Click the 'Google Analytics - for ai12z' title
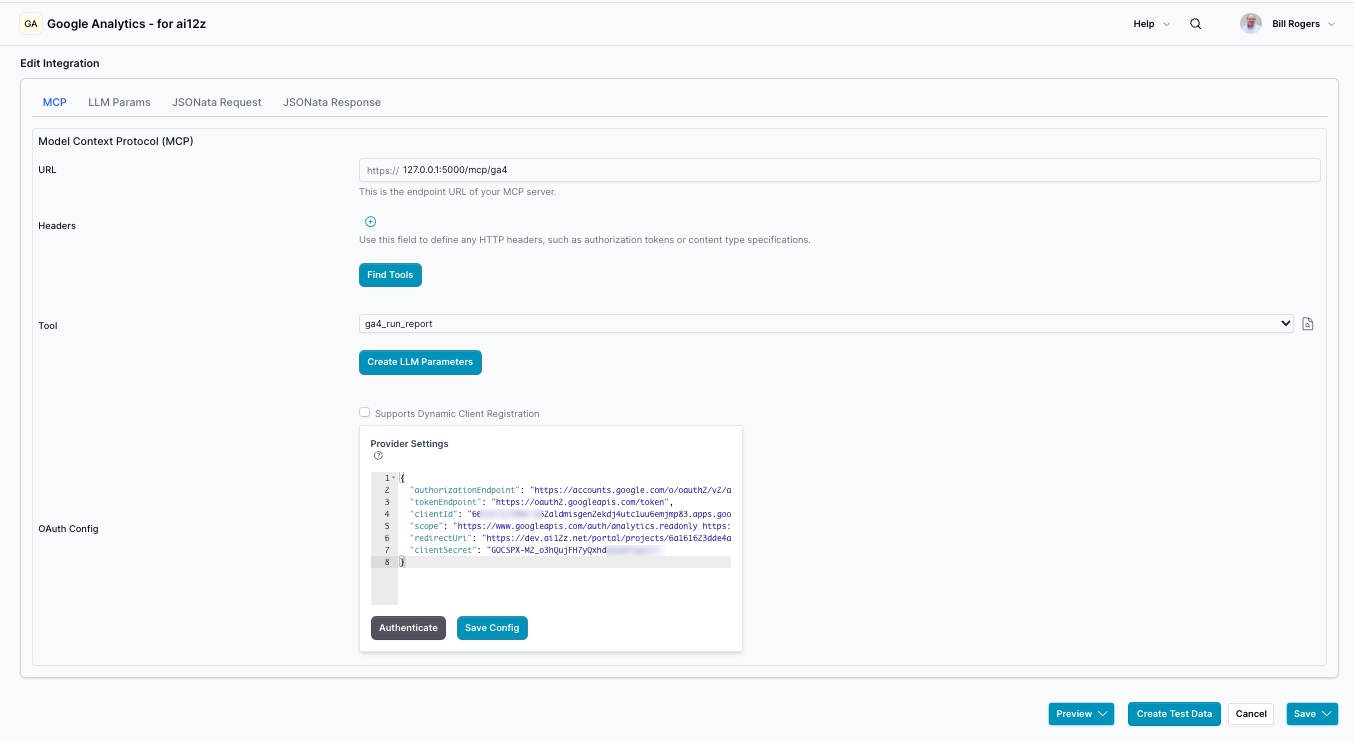Screen dimensions: 1354x742 coord(126,24)
